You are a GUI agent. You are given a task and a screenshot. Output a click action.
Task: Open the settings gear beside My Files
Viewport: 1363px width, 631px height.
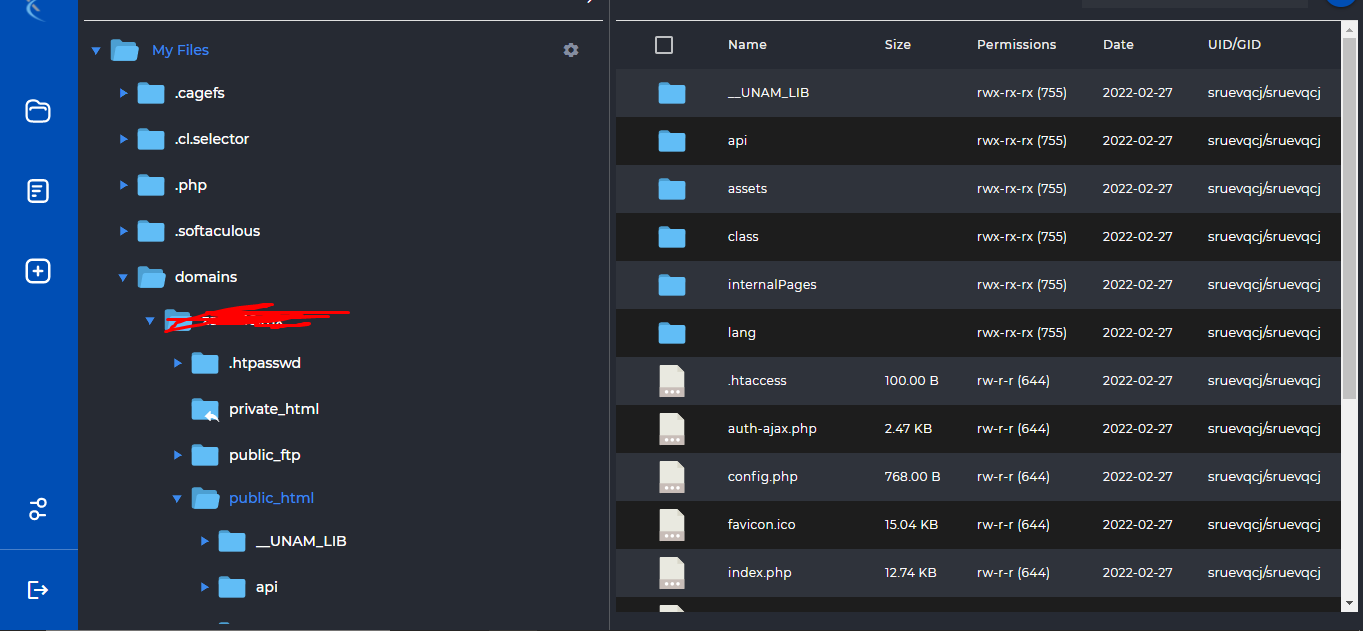pyautogui.click(x=570, y=50)
